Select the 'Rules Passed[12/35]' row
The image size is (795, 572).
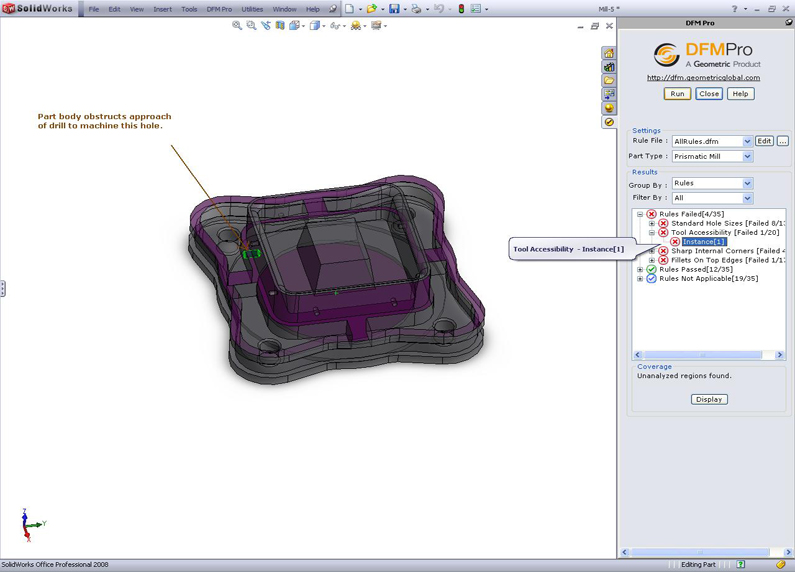696,269
